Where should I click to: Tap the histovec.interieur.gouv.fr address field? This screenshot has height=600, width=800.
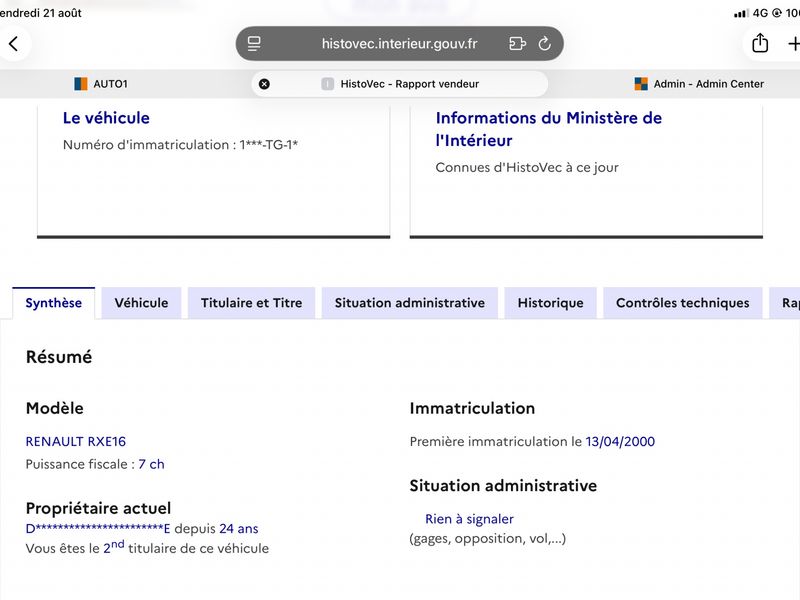pos(399,44)
